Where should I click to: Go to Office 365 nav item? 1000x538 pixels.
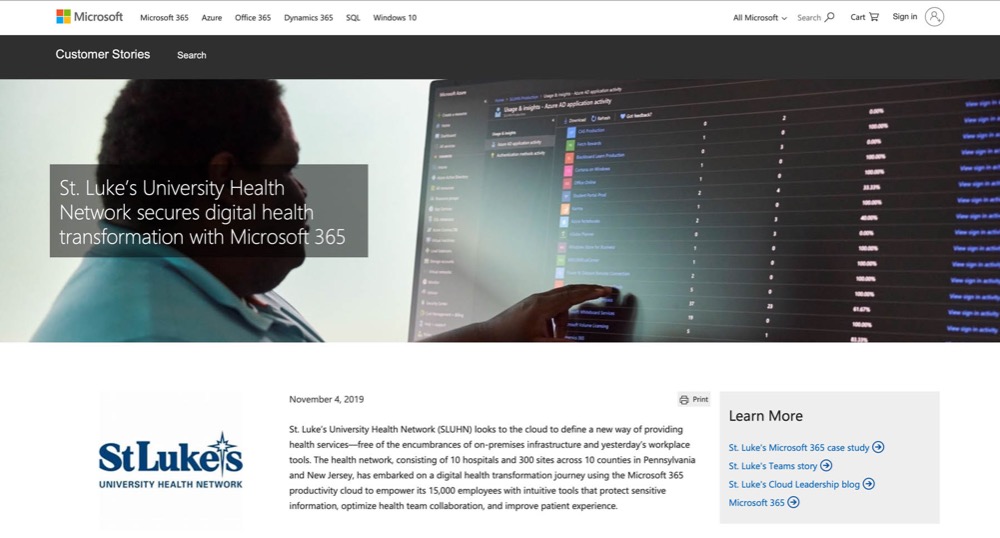(x=253, y=18)
